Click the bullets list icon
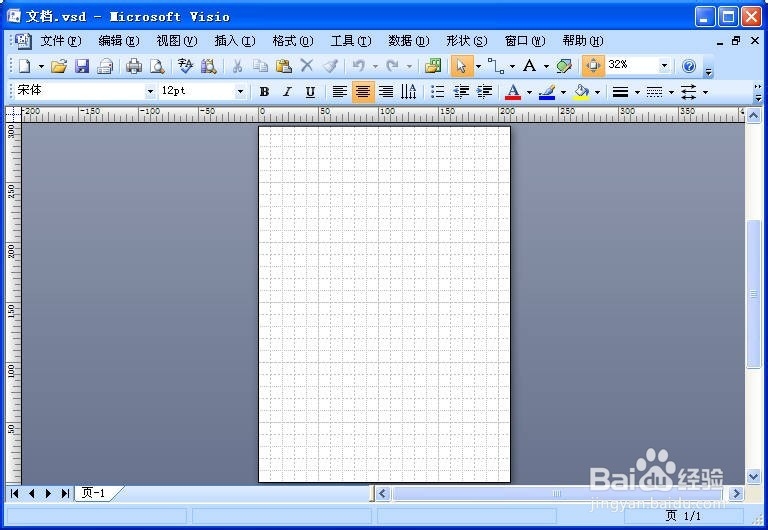The height and width of the screenshot is (530, 768). (437, 92)
